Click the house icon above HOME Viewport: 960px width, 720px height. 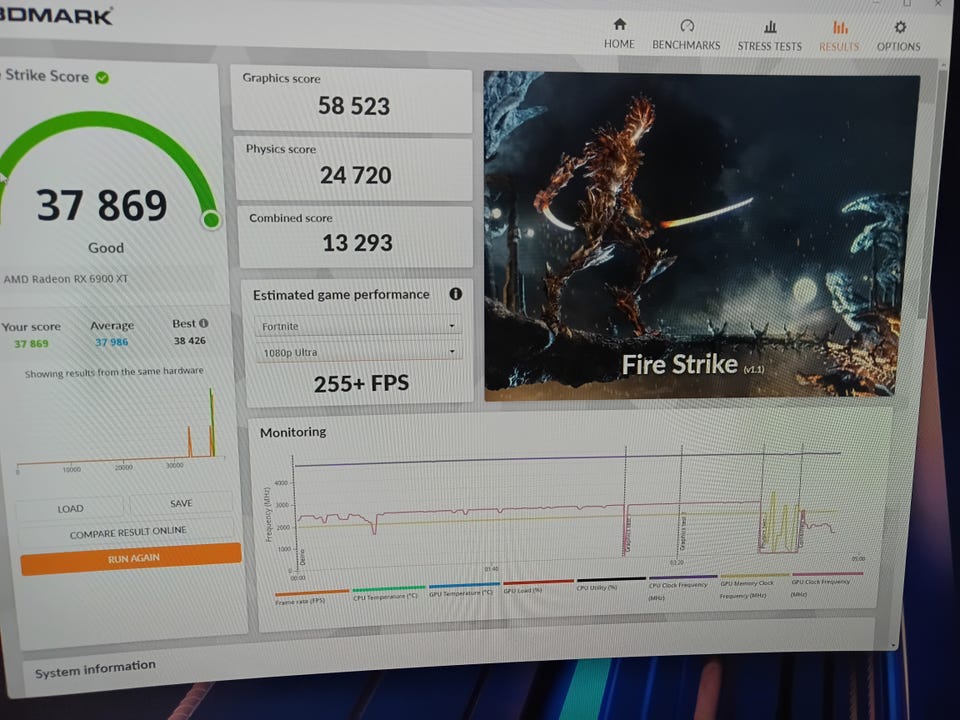point(620,24)
